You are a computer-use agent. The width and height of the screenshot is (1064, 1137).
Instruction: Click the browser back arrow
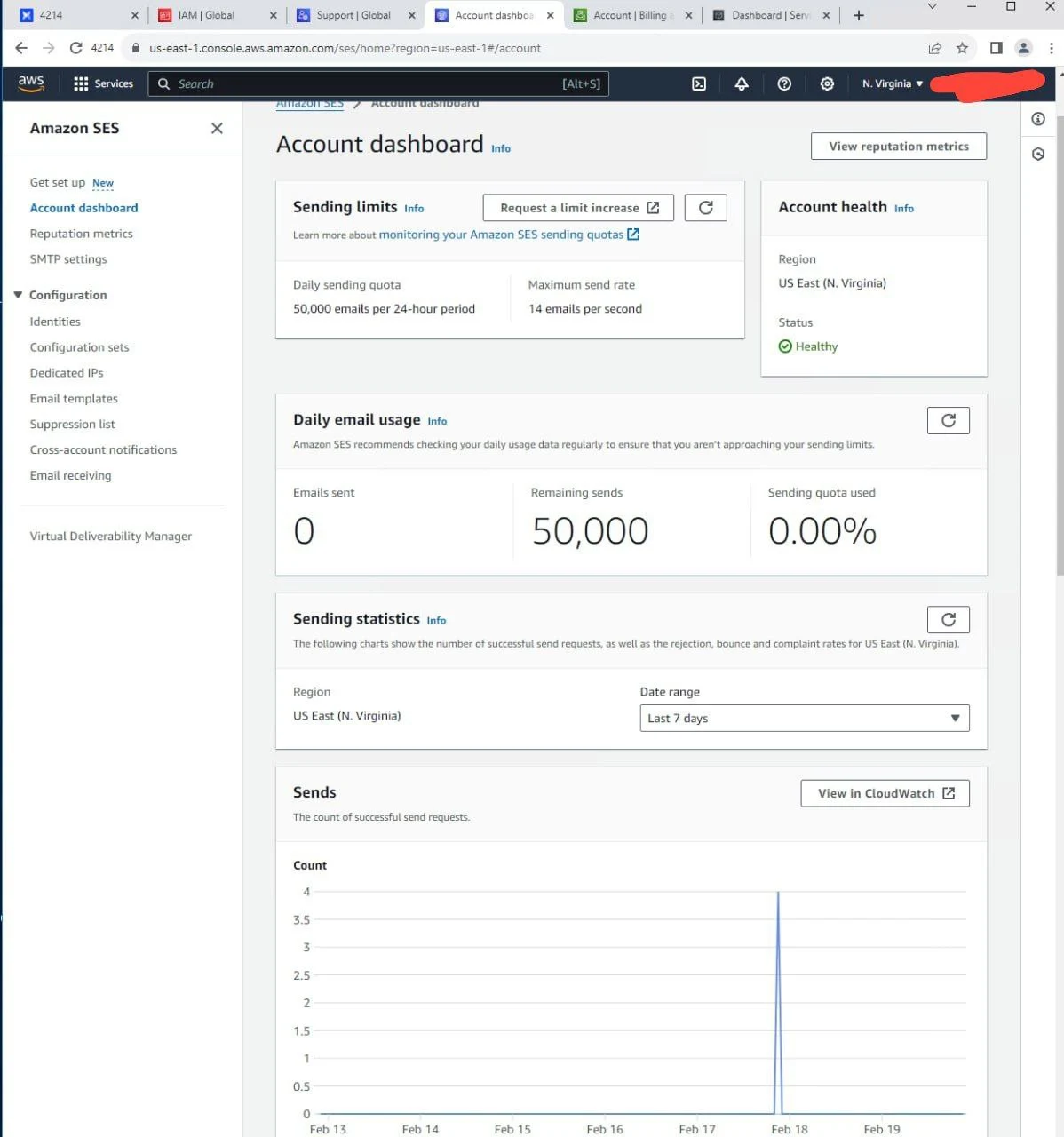[21, 48]
